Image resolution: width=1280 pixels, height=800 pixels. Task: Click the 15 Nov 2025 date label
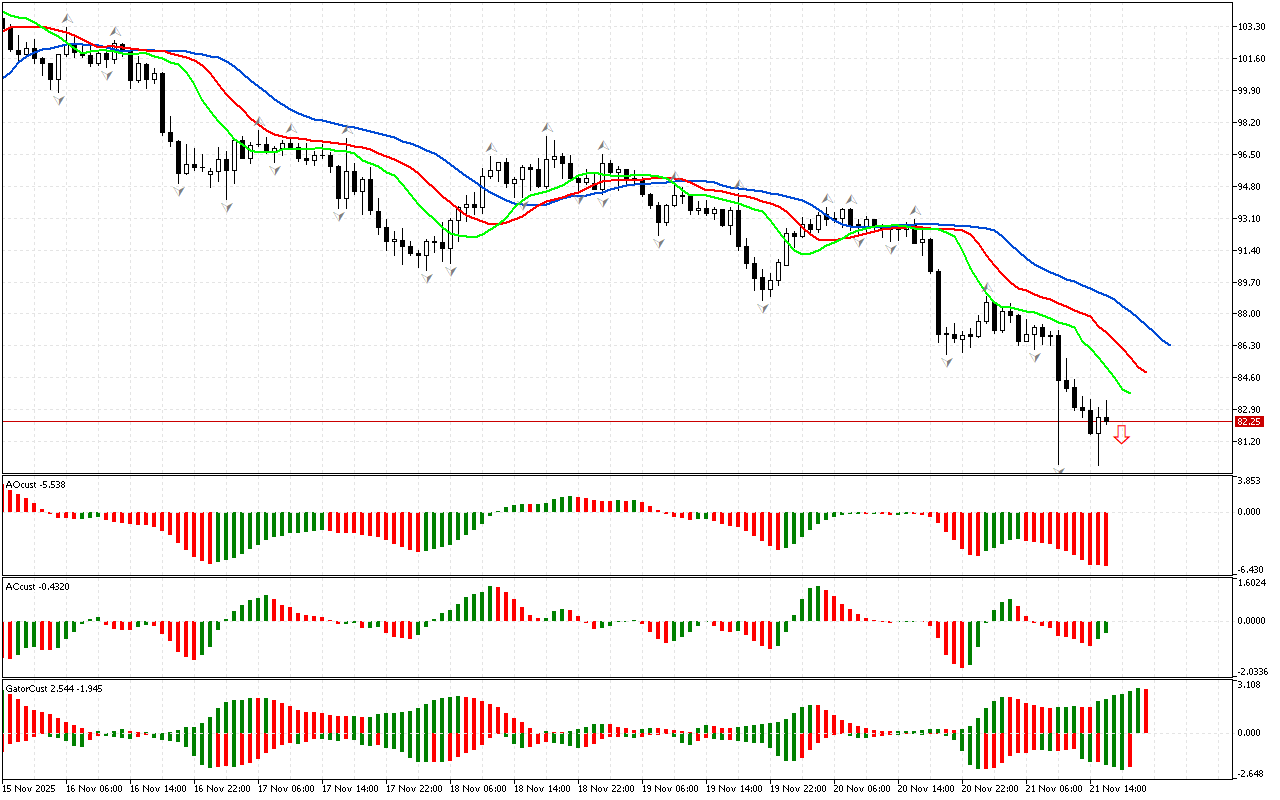click(x=30, y=789)
